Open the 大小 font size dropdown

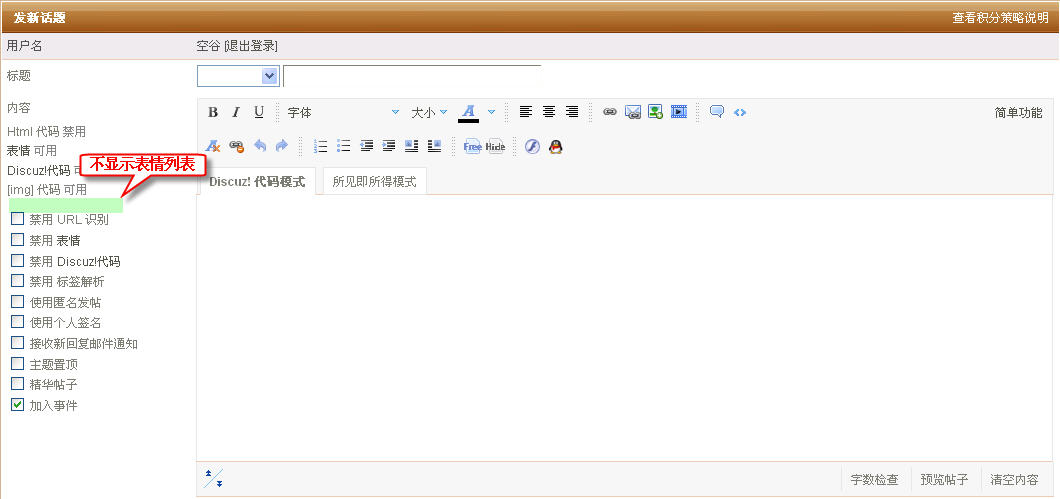pyautogui.click(x=429, y=113)
